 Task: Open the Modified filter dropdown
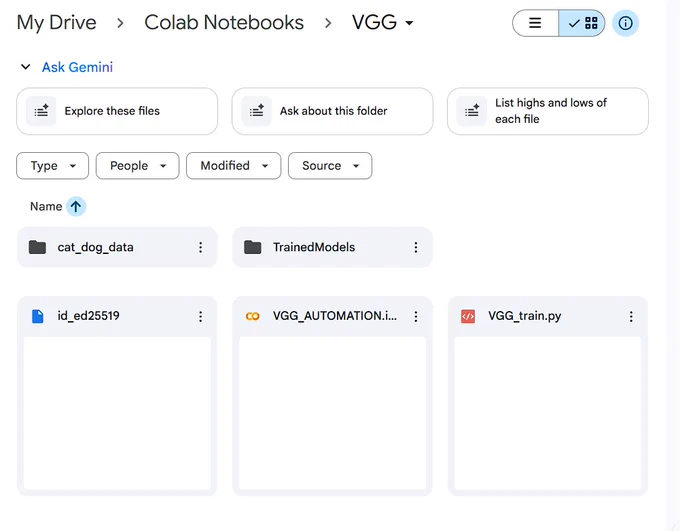[x=234, y=166]
